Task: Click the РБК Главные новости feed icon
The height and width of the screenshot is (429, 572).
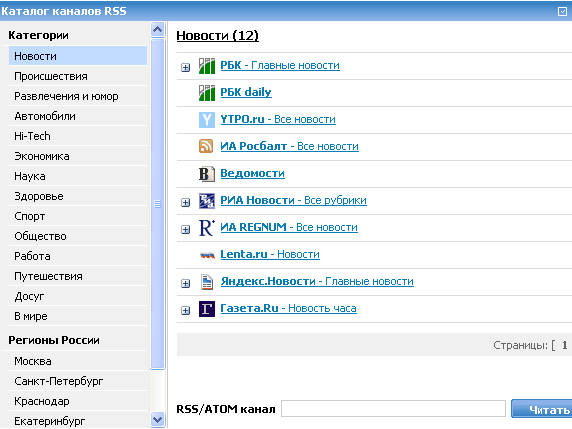Action: point(206,66)
